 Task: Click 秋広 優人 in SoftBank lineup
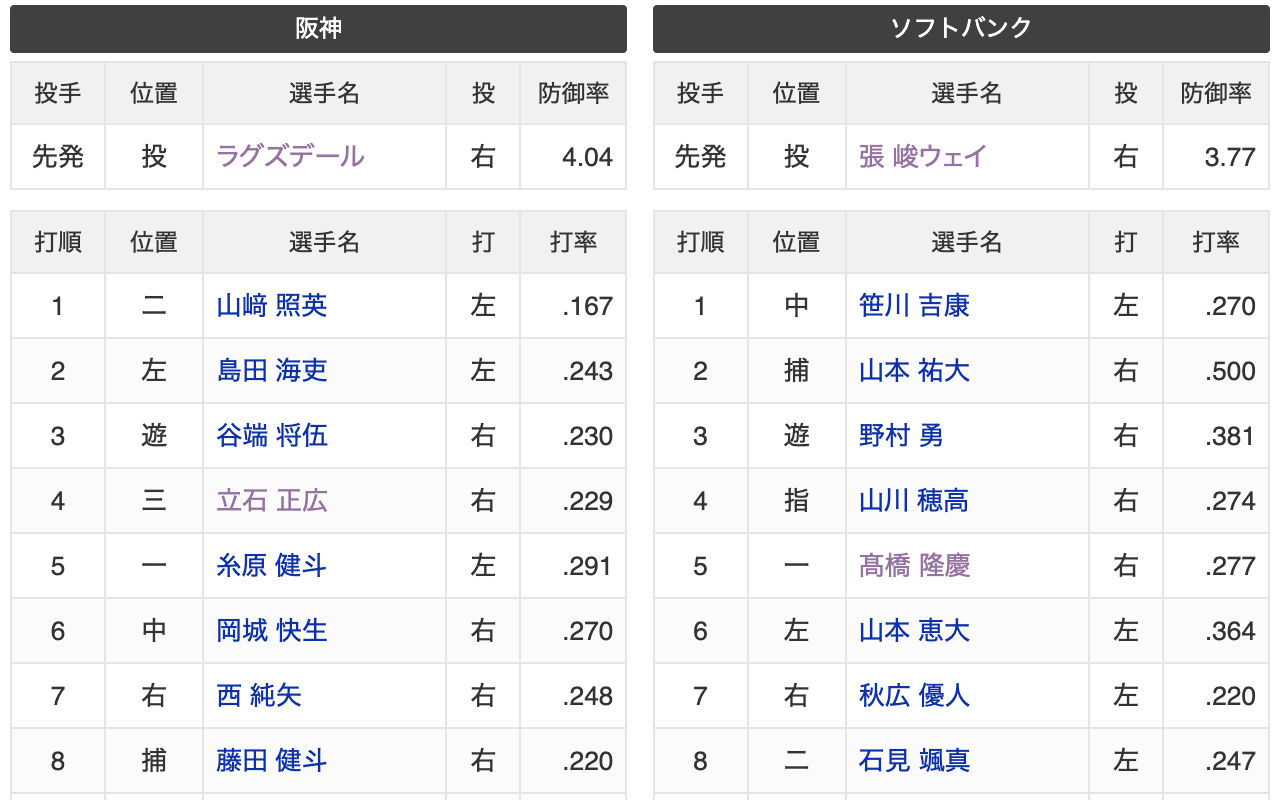click(914, 696)
